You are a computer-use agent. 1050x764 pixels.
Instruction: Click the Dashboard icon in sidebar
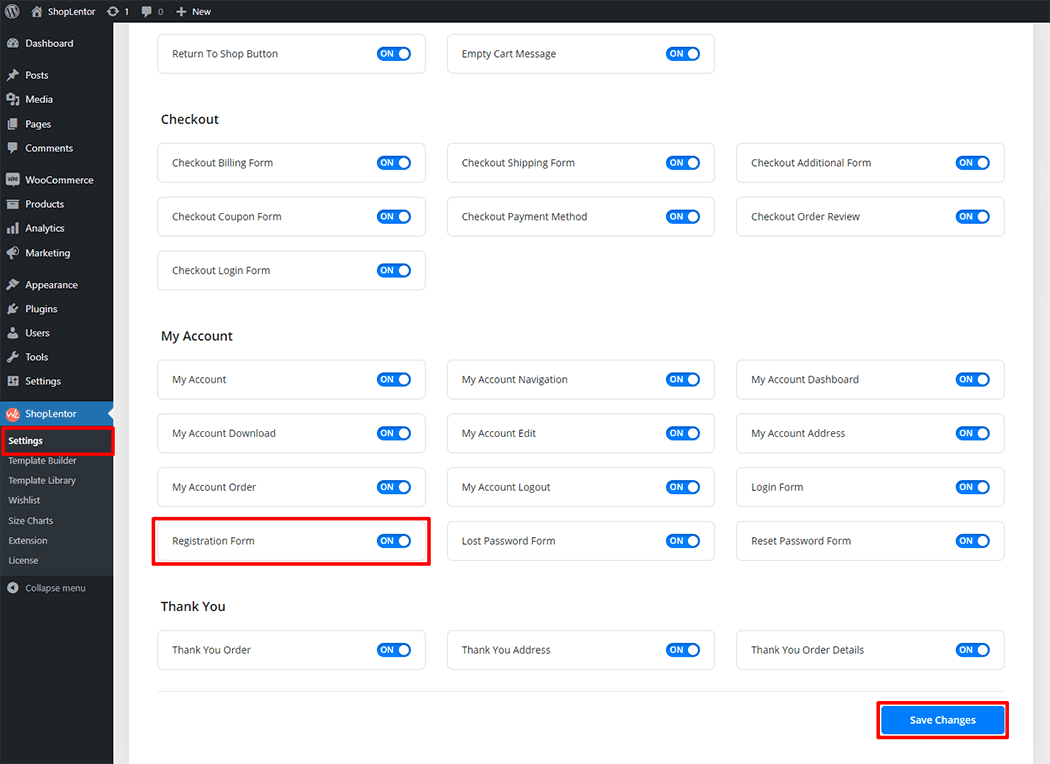tap(13, 44)
